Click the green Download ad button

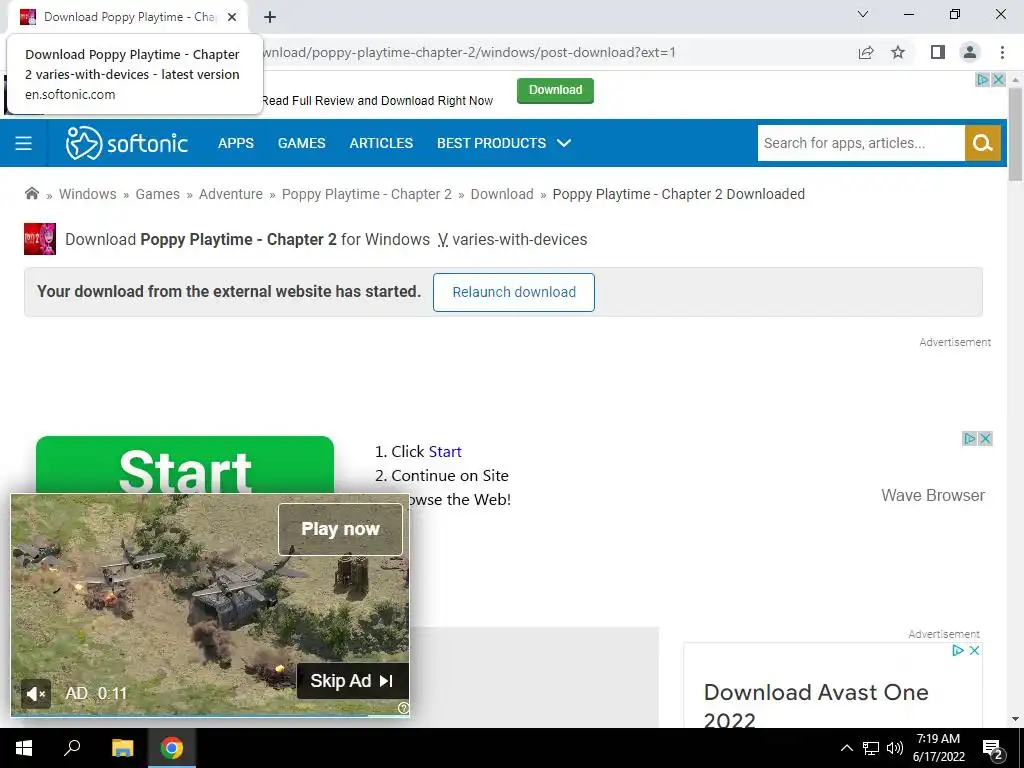555,90
